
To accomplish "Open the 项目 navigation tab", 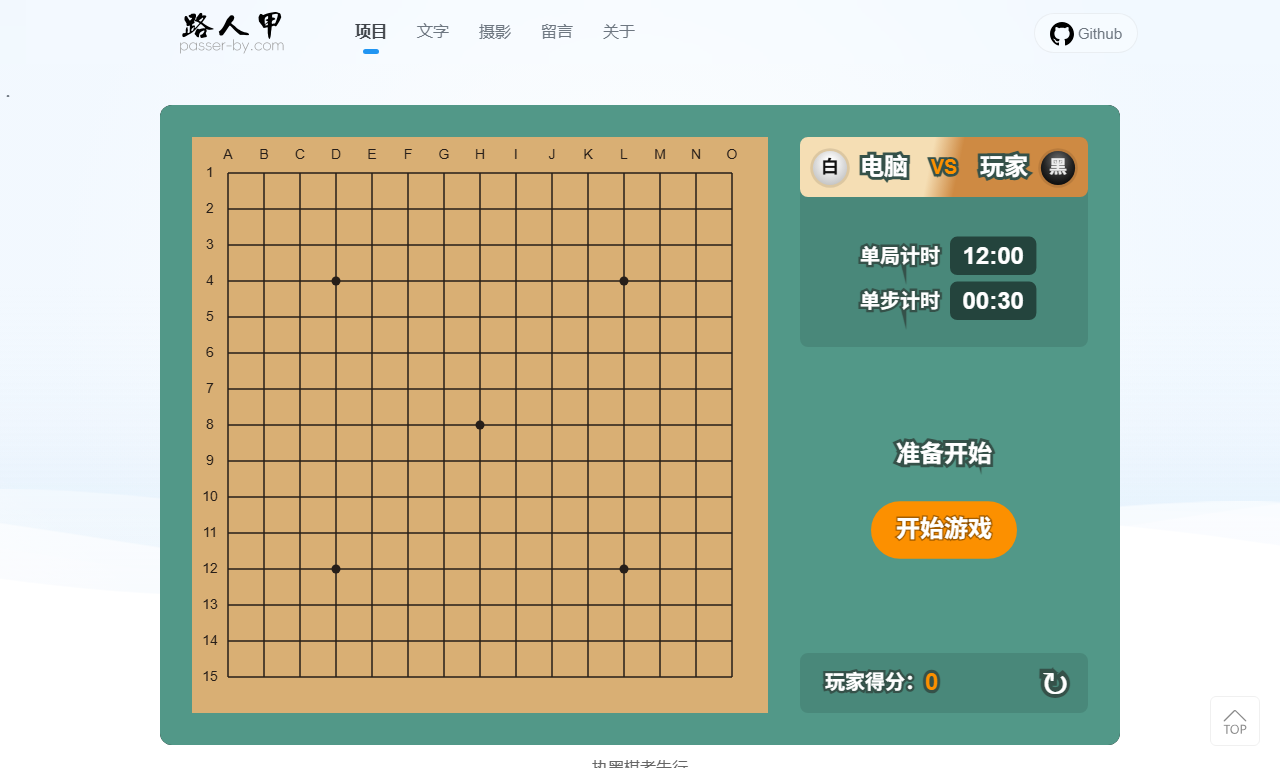I will coord(371,32).
